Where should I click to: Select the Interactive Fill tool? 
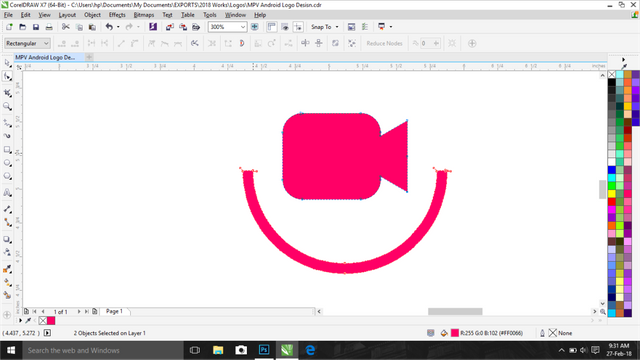(7, 282)
